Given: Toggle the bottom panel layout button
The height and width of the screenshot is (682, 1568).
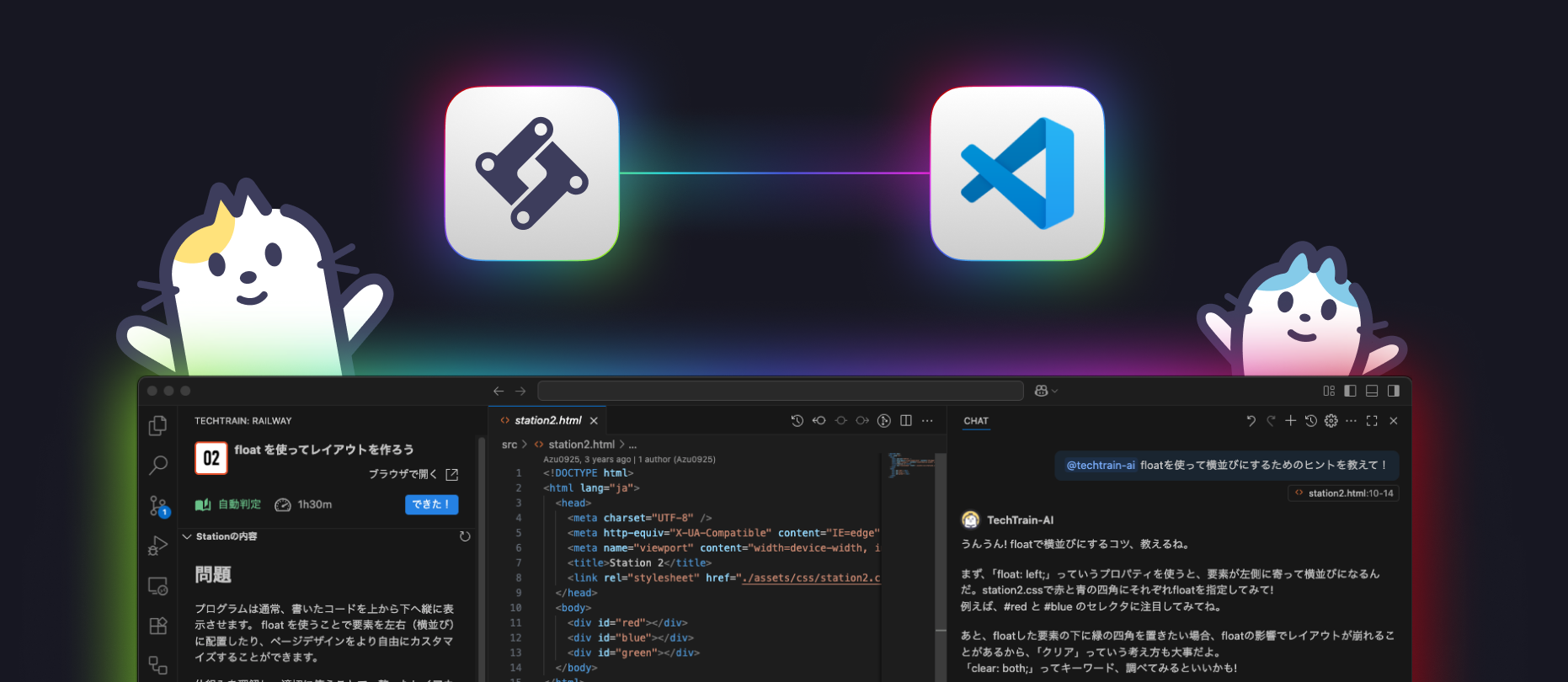Looking at the screenshot, I should 1372,391.
